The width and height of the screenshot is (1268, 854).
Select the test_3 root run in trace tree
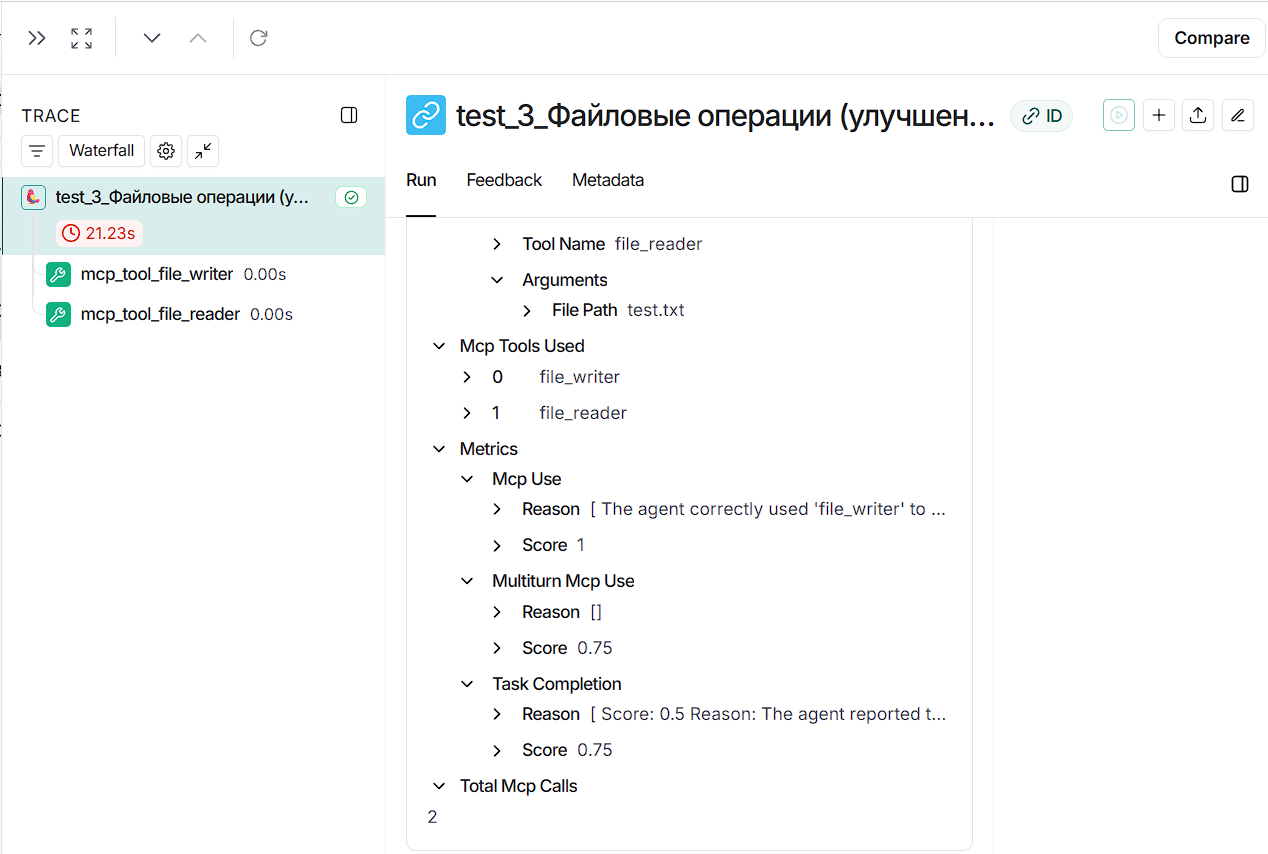[193, 216]
